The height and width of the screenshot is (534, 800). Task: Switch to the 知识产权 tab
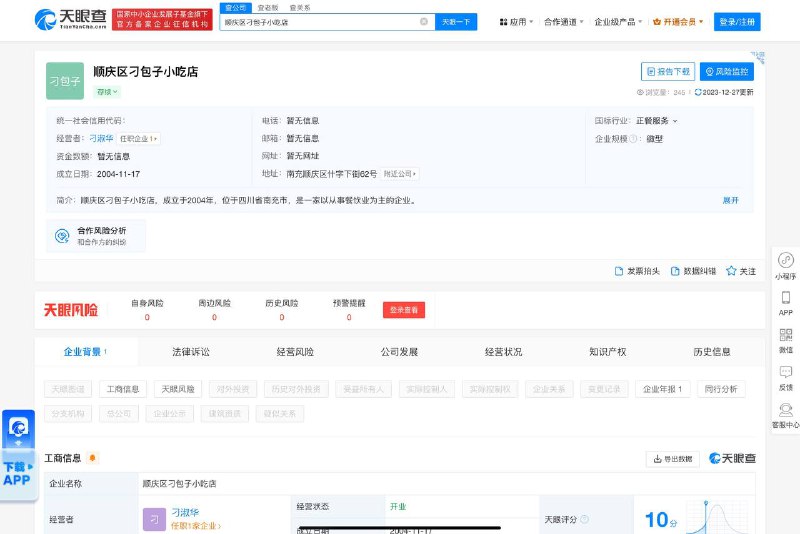[607, 351]
